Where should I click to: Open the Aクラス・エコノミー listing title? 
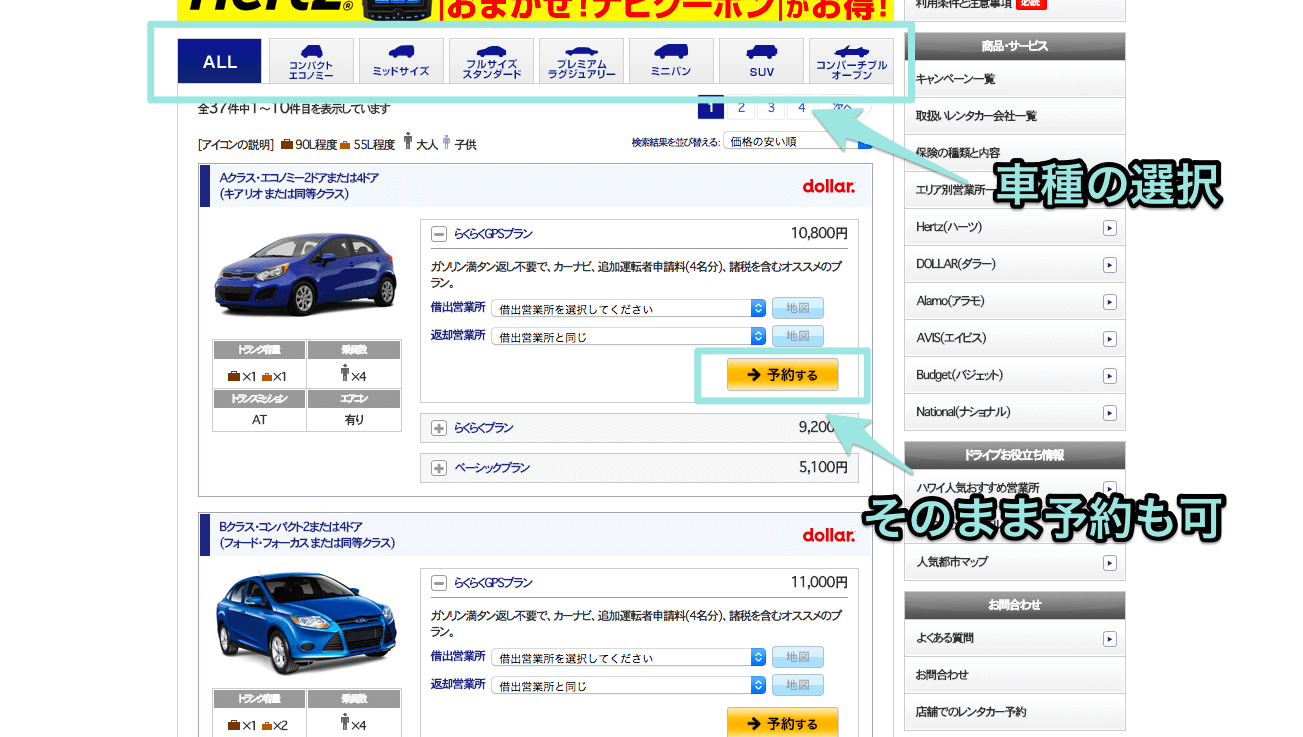tap(299, 186)
